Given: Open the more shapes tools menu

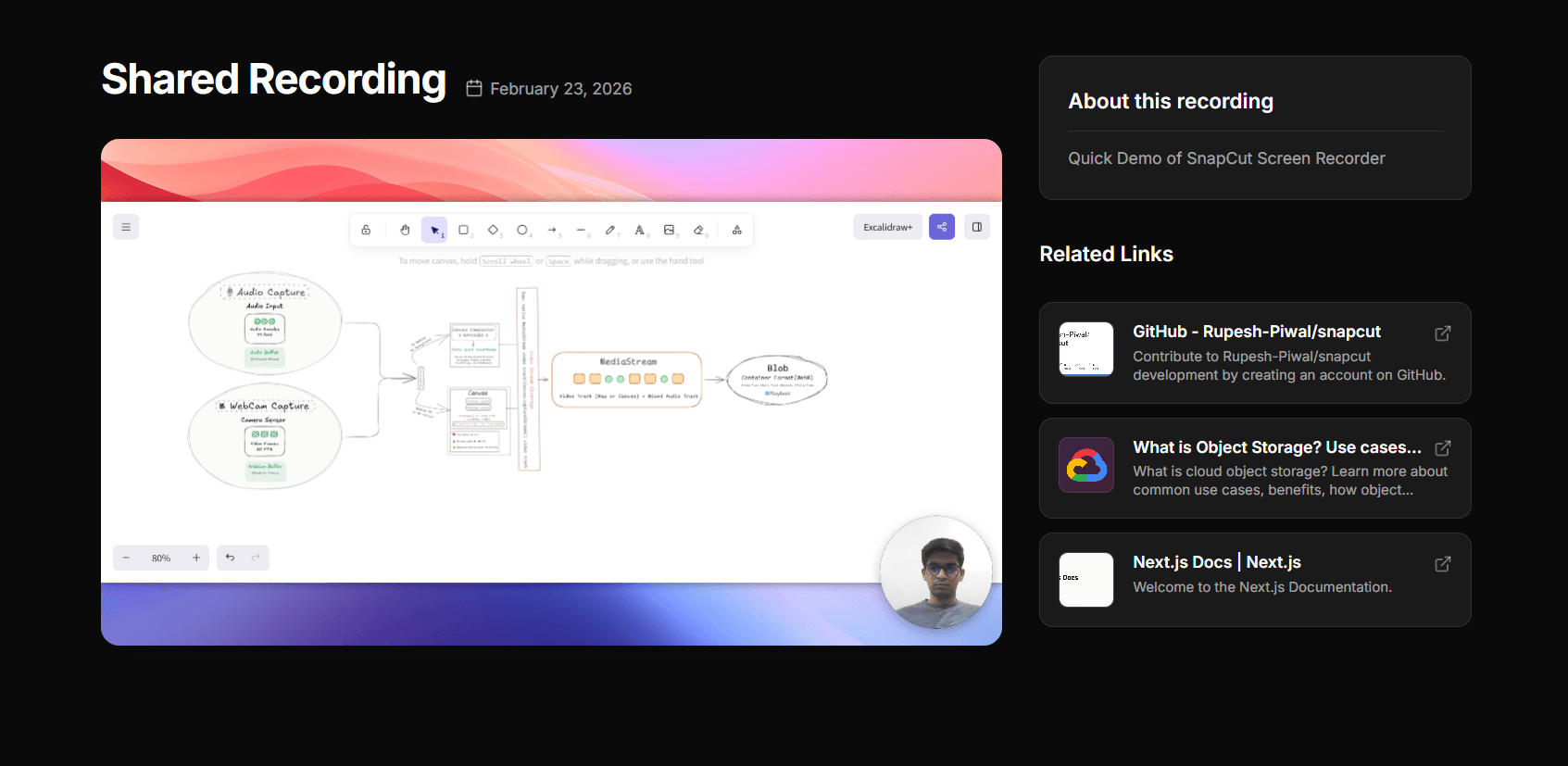Looking at the screenshot, I should [x=737, y=230].
